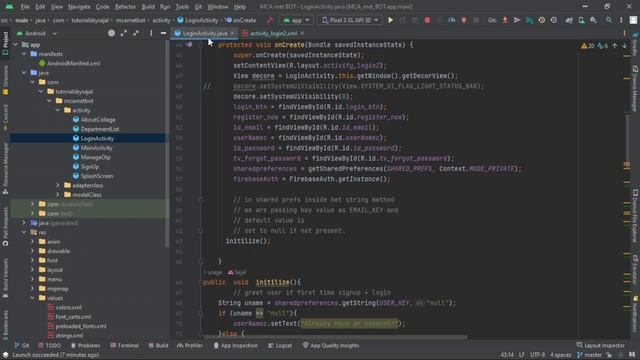Fold the initilize method in gutter
The image size is (640, 360).
(x=200, y=282)
